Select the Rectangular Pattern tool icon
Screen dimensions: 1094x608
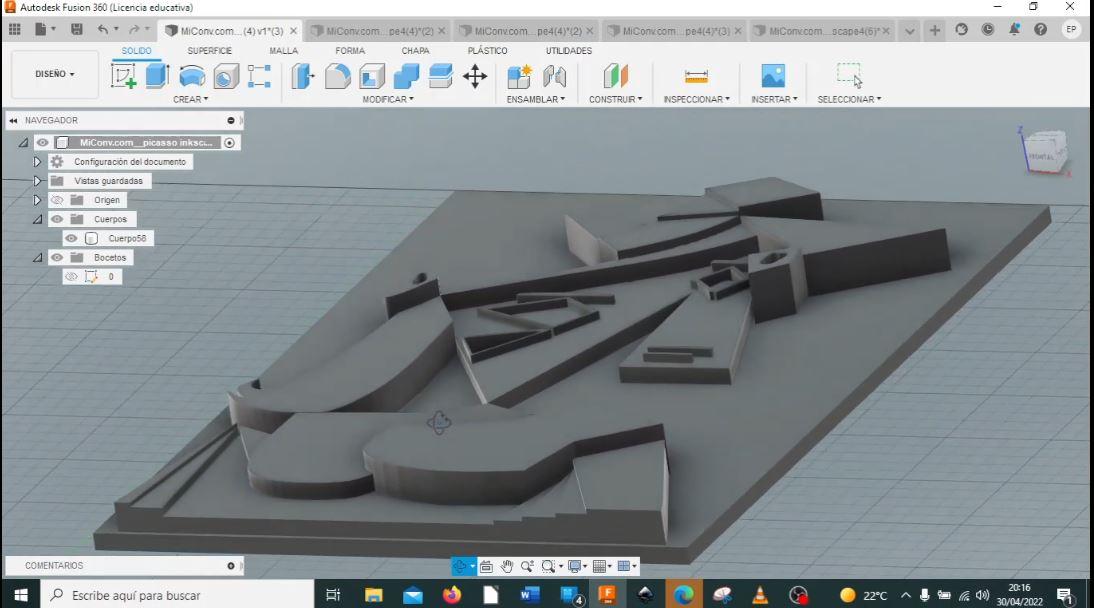click(259, 76)
